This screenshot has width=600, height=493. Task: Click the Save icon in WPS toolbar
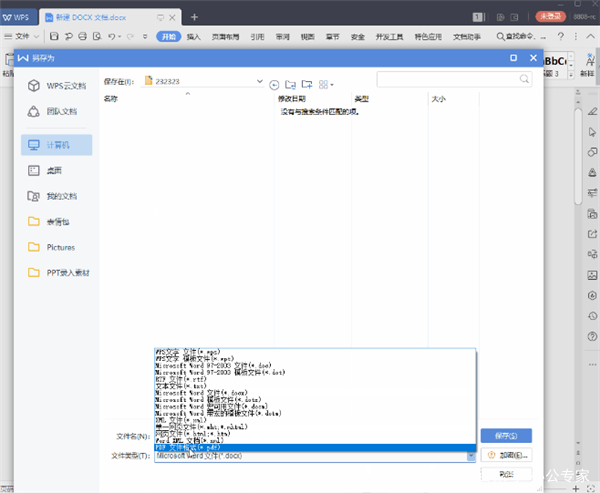click(54, 36)
